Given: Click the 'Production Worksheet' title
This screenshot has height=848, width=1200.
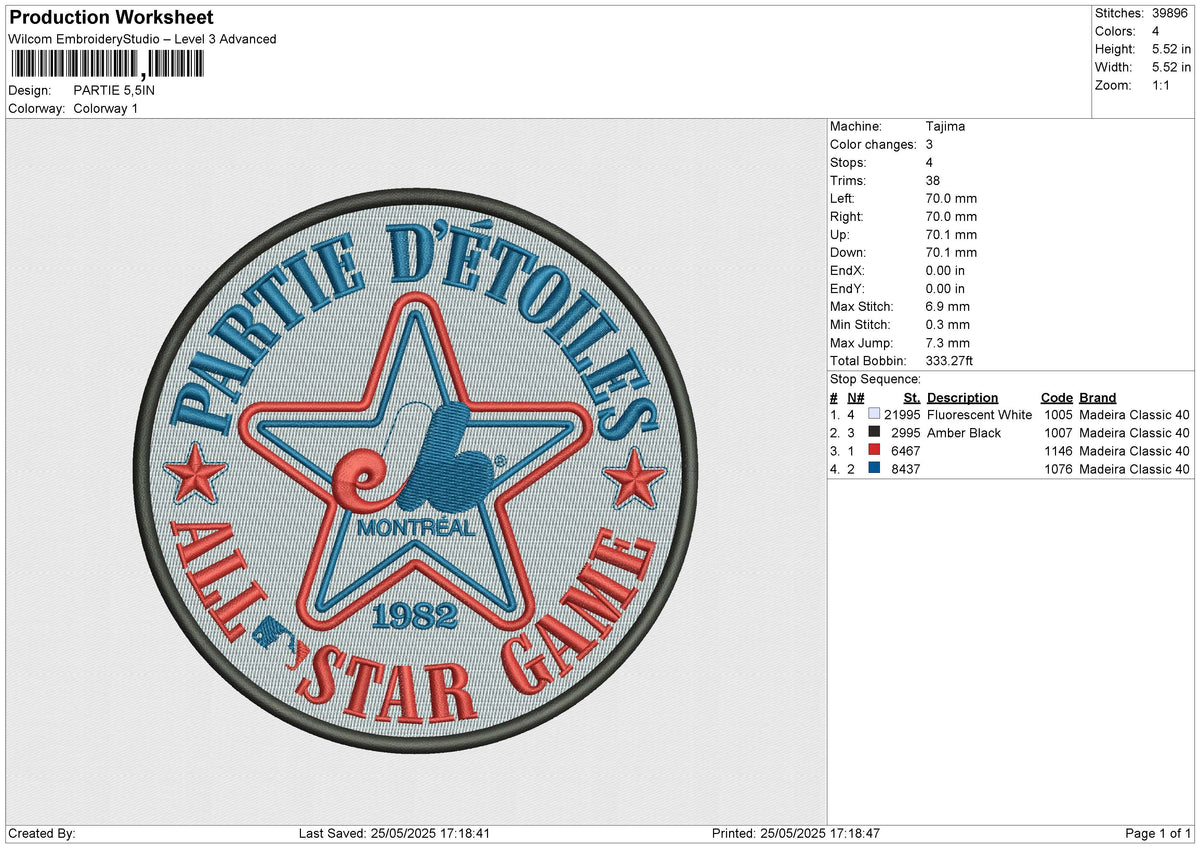Looking at the screenshot, I should pos(111,18).
